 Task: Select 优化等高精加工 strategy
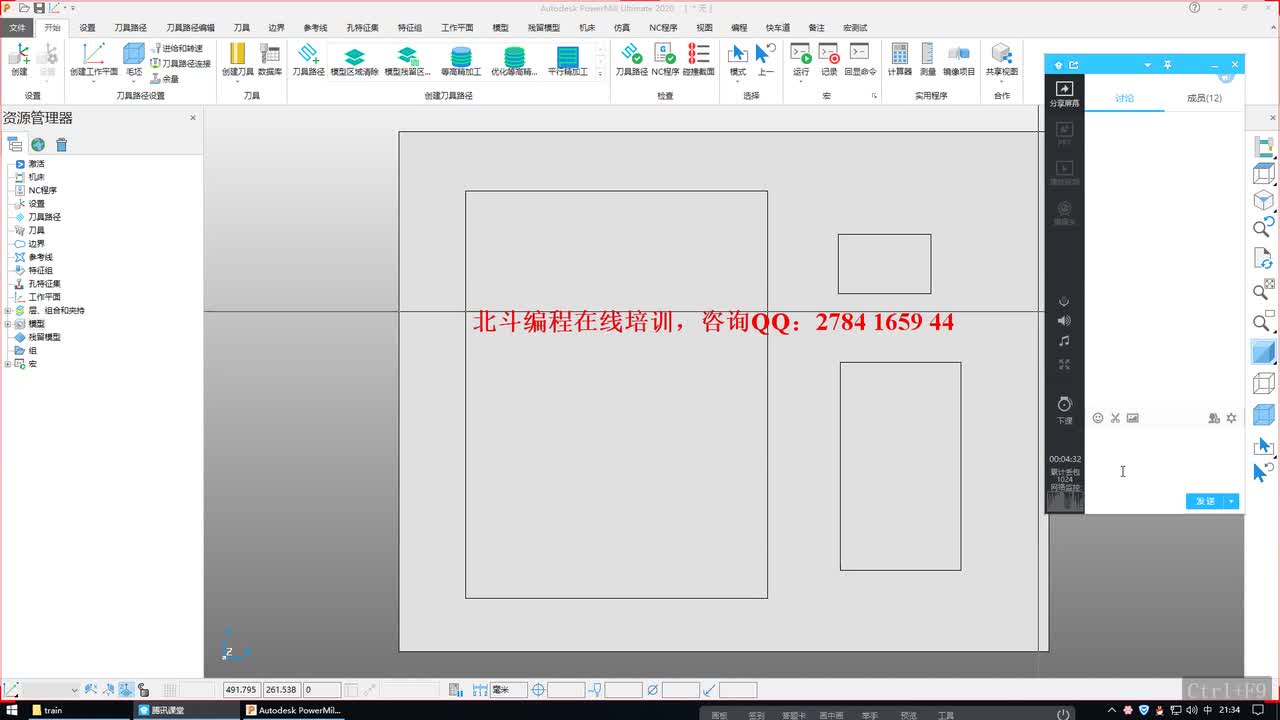514,61
